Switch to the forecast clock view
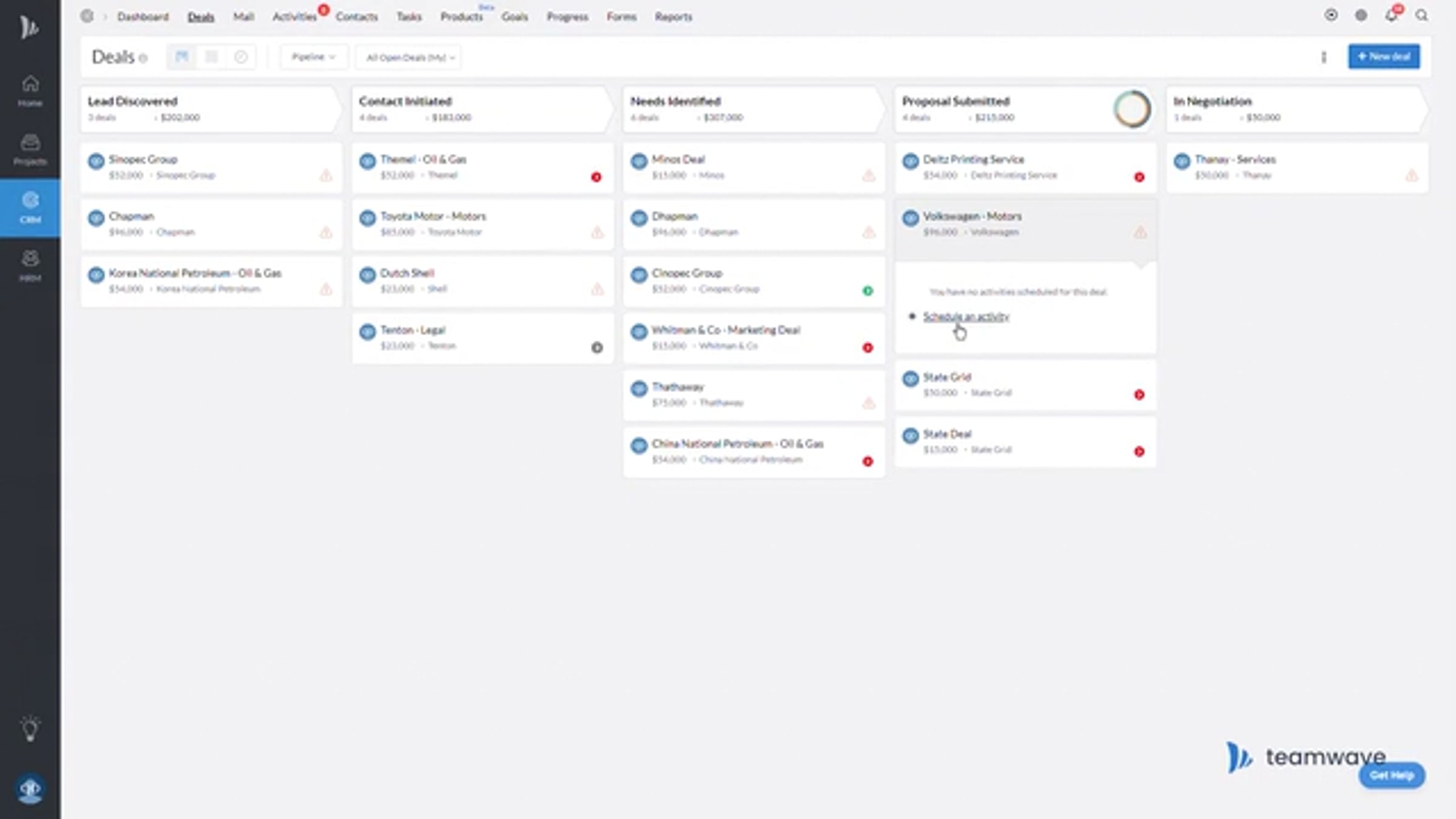This screenshot has height=819, width=1456. (x=241, y=57)
